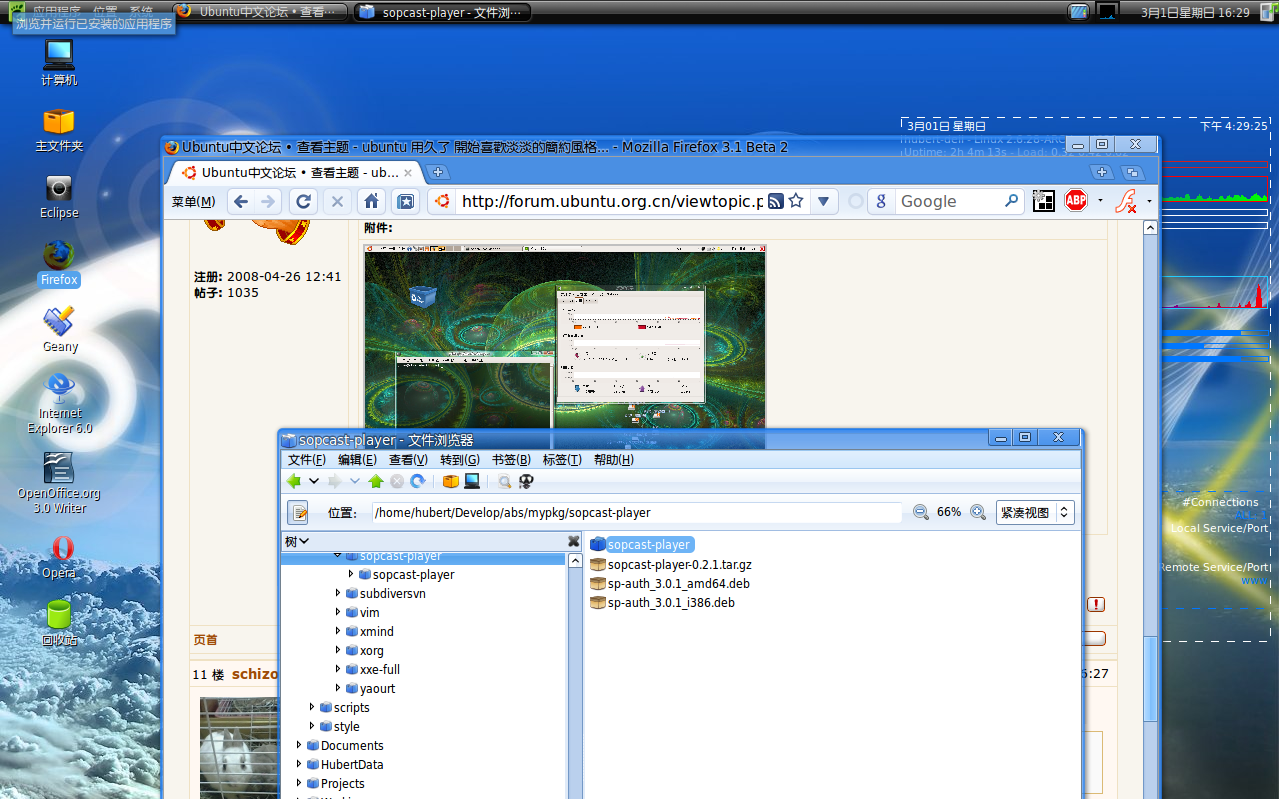
Task: Select the sopcast-player-0.2.1.tar.gz file
Action: 671,564
